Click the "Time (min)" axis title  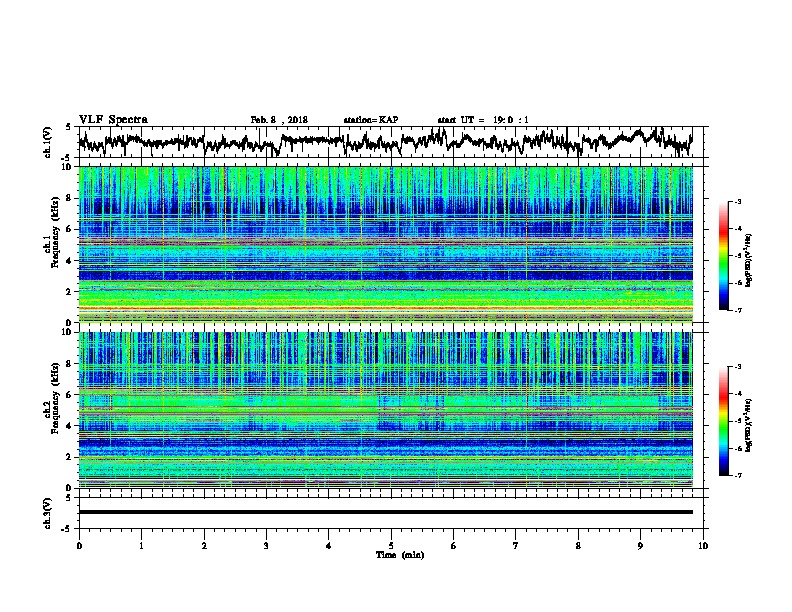pos(400,555)
